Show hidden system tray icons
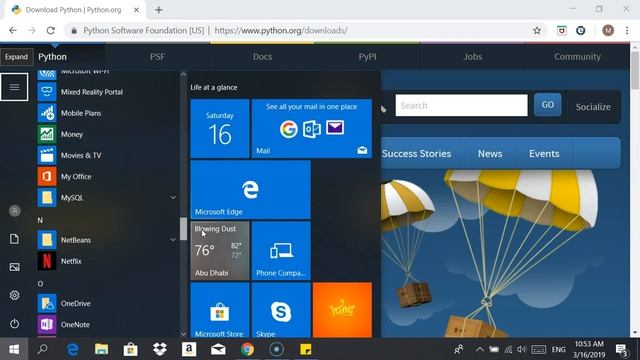 coord(480,349)
